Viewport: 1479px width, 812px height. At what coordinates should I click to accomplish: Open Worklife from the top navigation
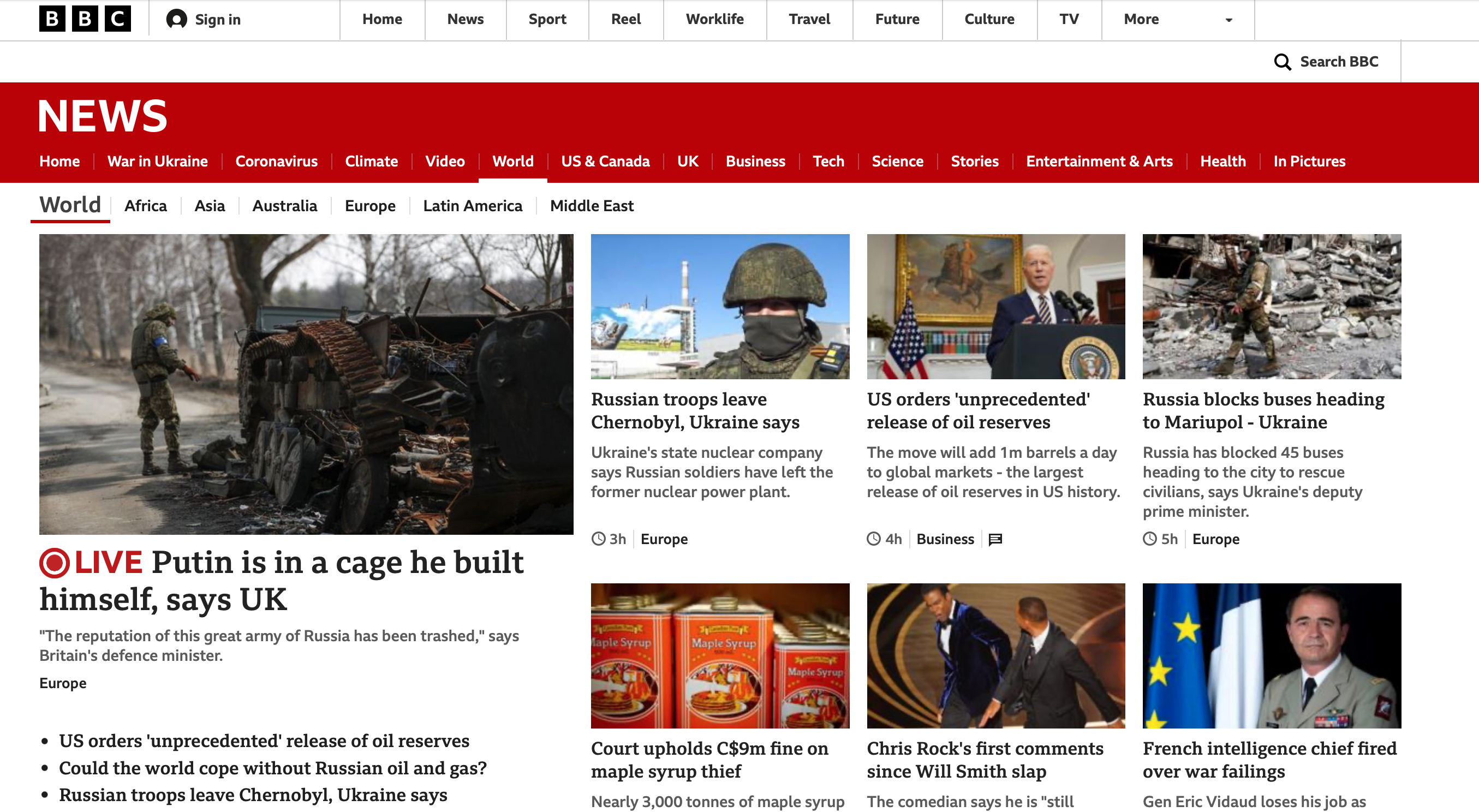tap(714, 19)
